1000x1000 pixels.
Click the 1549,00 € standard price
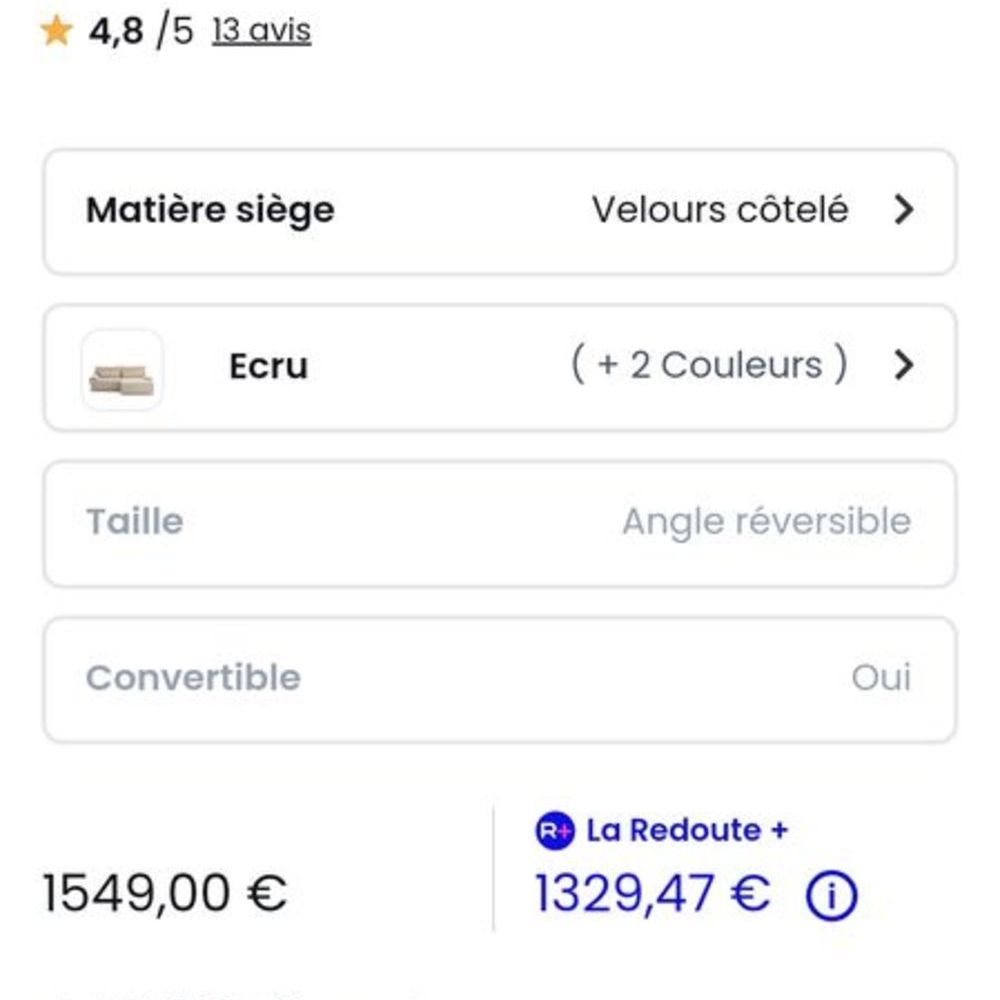(165, 893)
